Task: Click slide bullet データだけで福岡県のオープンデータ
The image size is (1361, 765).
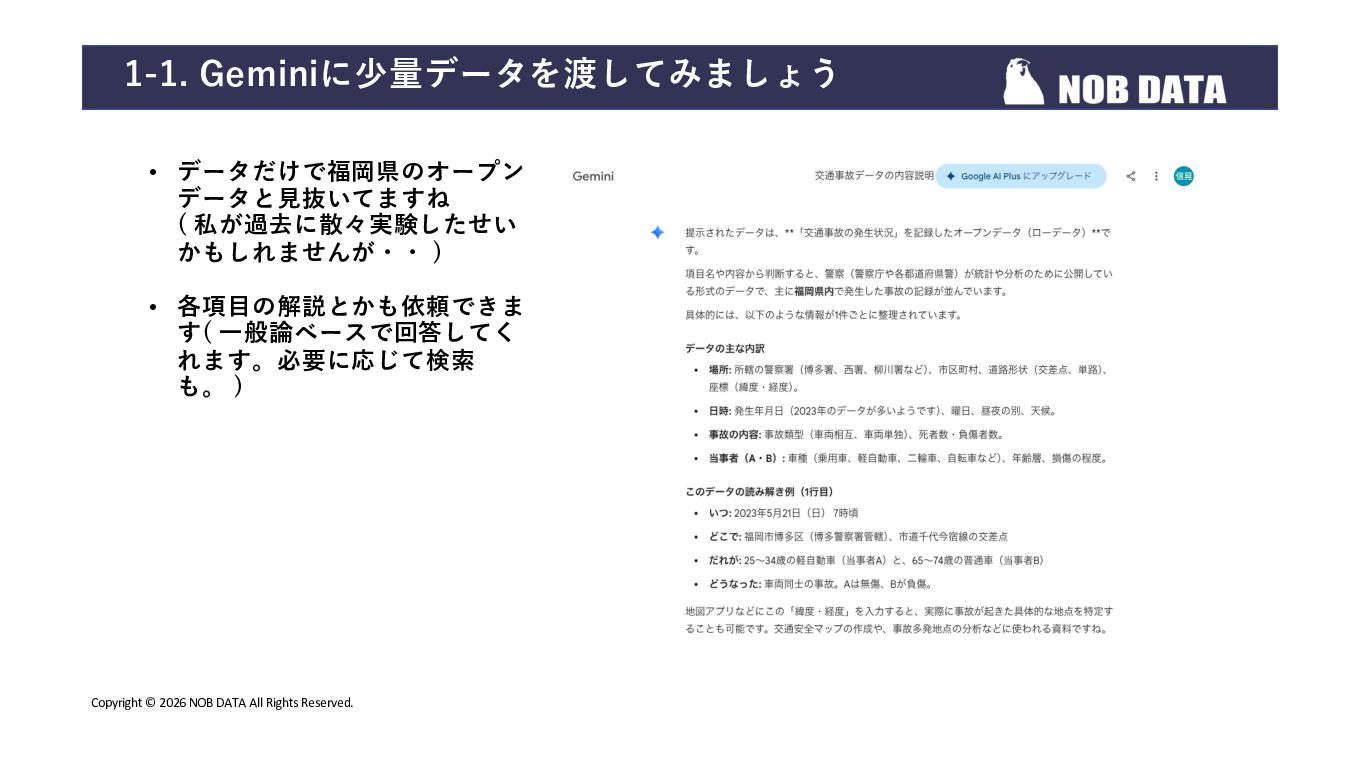Action: click(x=351, y=211)
